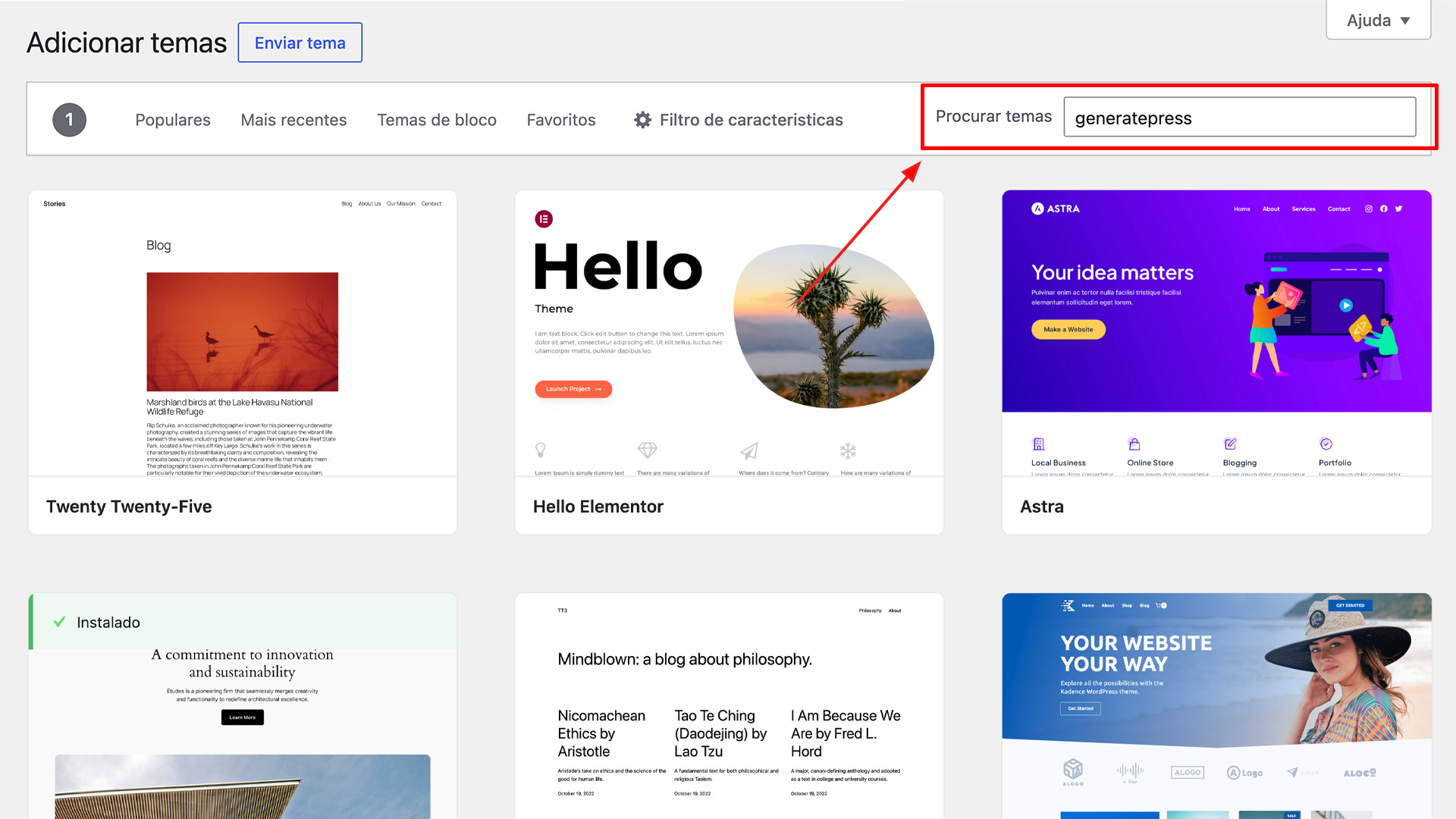The height and width of the screenshot is (819, 1456).
Task: Click the Kadence logo icon in the preview header
Action: coord(1068,605)
